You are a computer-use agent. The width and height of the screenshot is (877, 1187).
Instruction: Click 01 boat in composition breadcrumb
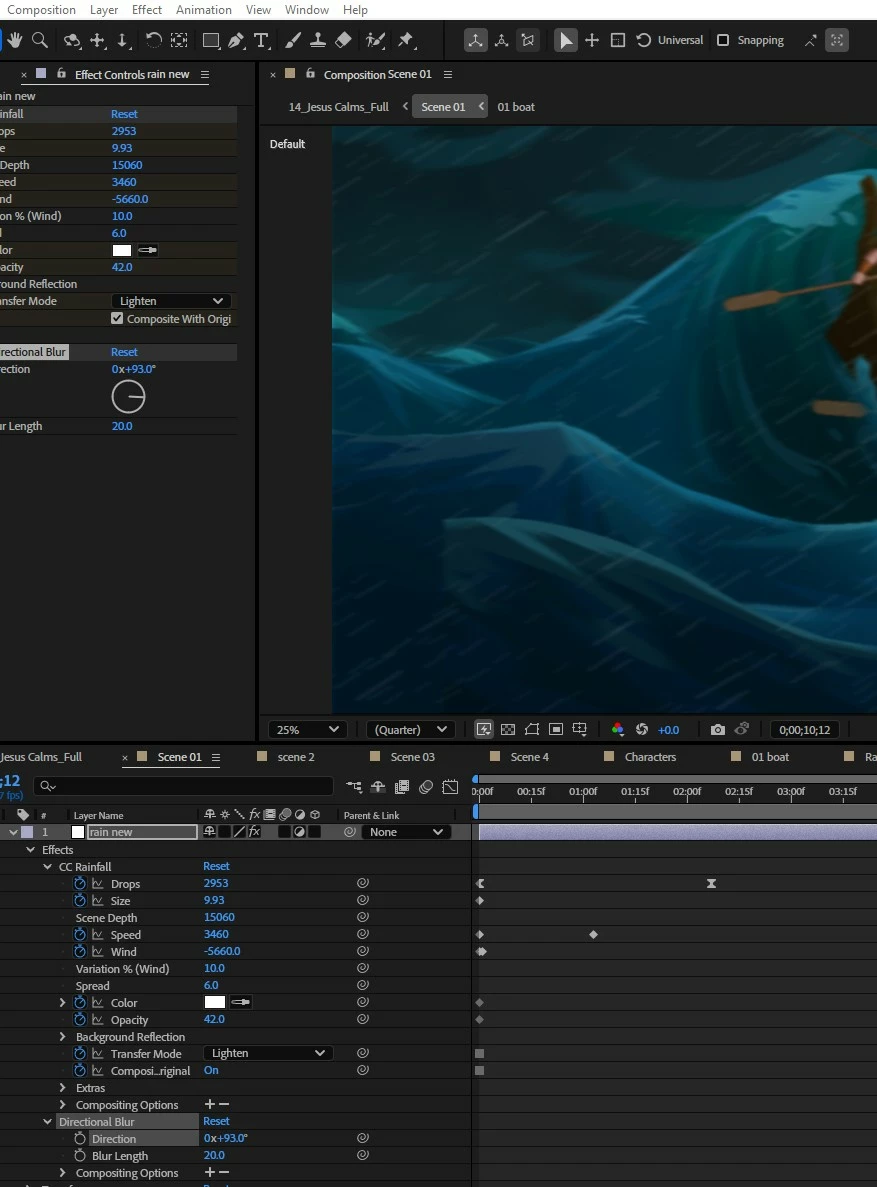click(x=516, y=107)
